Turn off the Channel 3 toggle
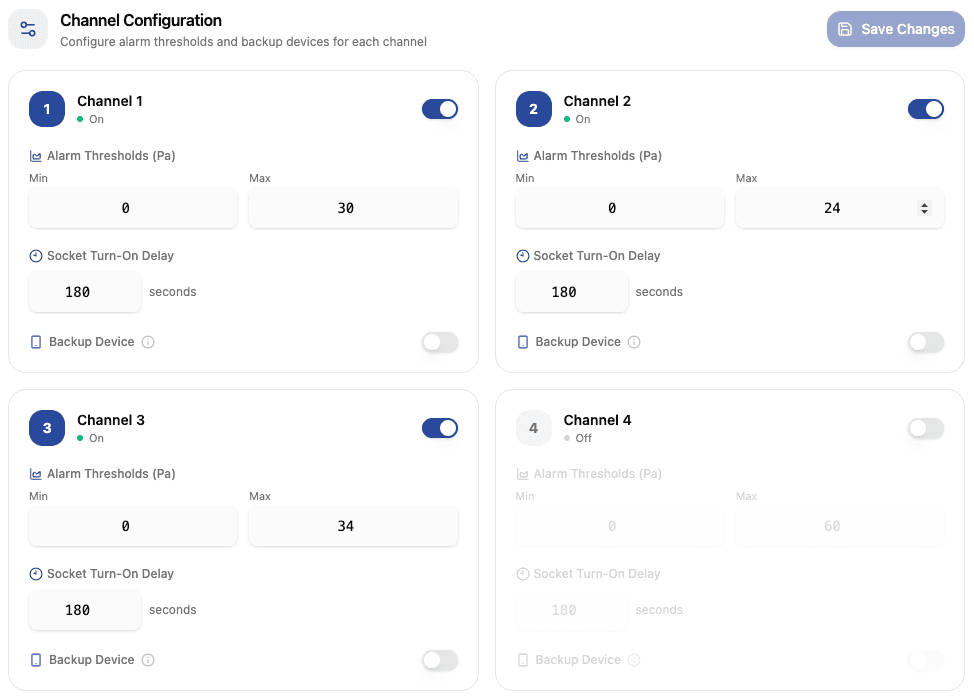This screenshot has height=700, width=974. tap(440, 428)
